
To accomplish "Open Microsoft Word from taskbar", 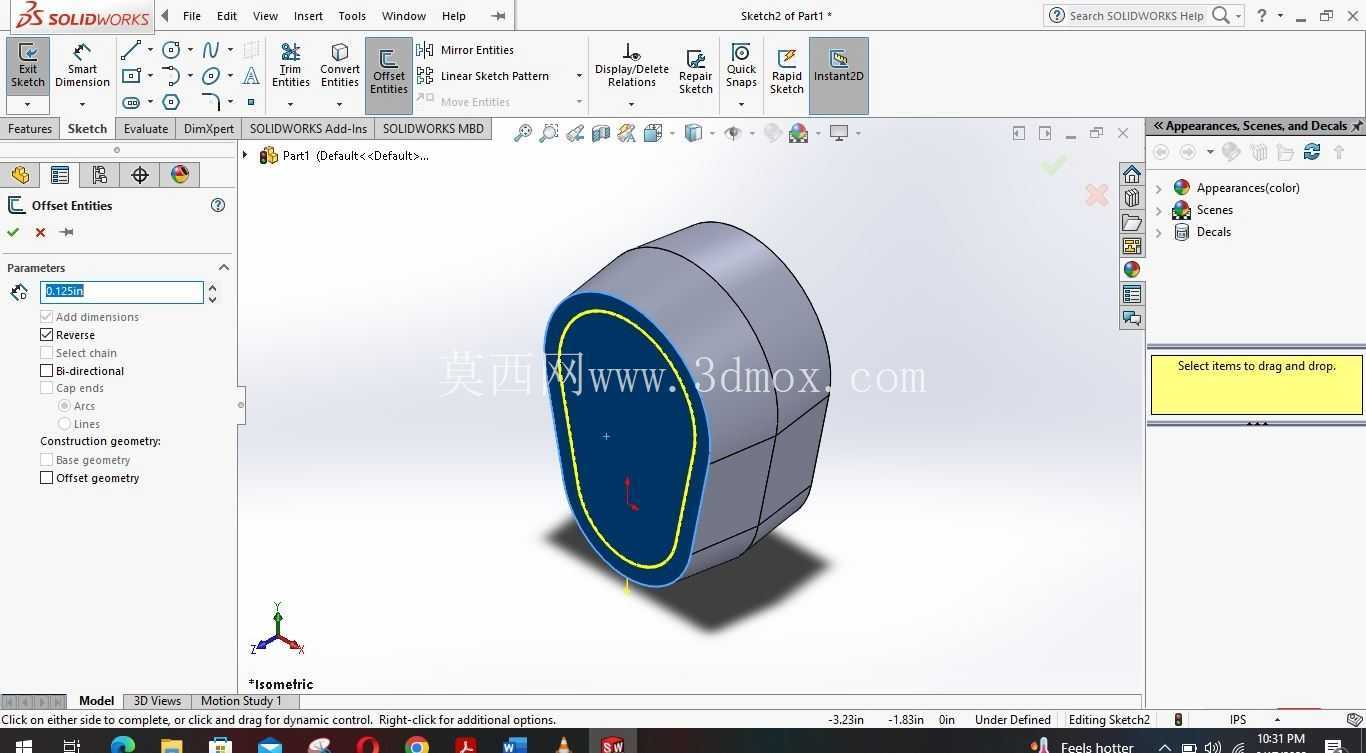I will point(514,745).
